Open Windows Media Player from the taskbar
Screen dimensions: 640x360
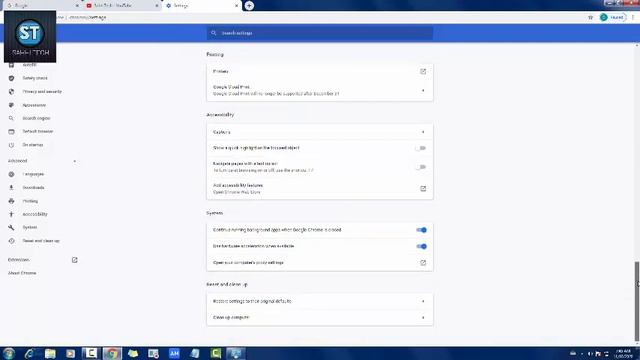(x=71, y=353)
